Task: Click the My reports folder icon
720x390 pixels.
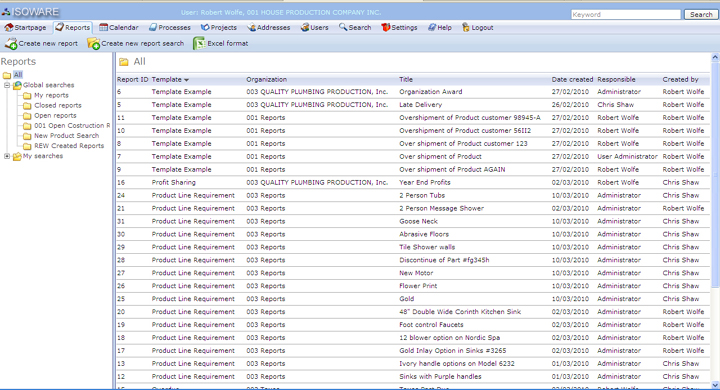Action: pyautogui.click(x=27, y=95)
